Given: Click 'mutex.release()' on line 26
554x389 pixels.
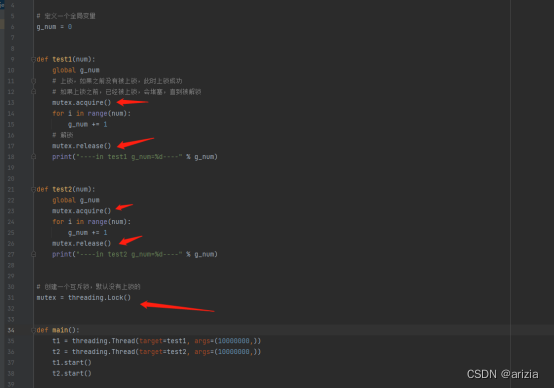Looking at the screenshot, I should tap(82, 243).
